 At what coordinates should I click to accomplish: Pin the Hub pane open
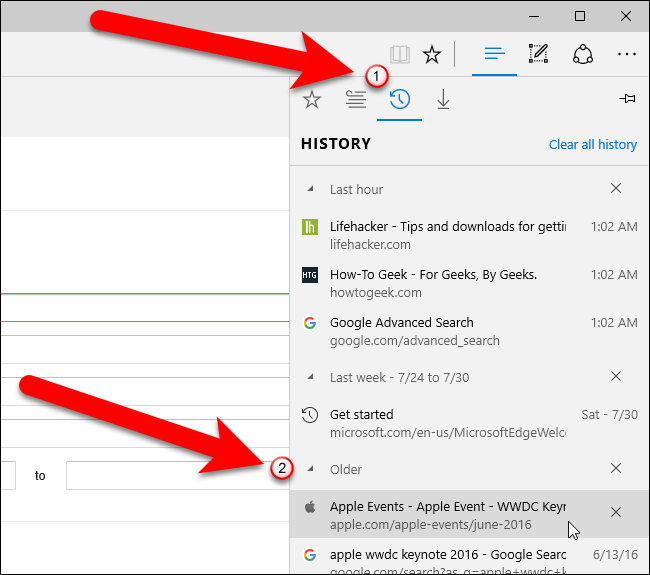point(627,99)
